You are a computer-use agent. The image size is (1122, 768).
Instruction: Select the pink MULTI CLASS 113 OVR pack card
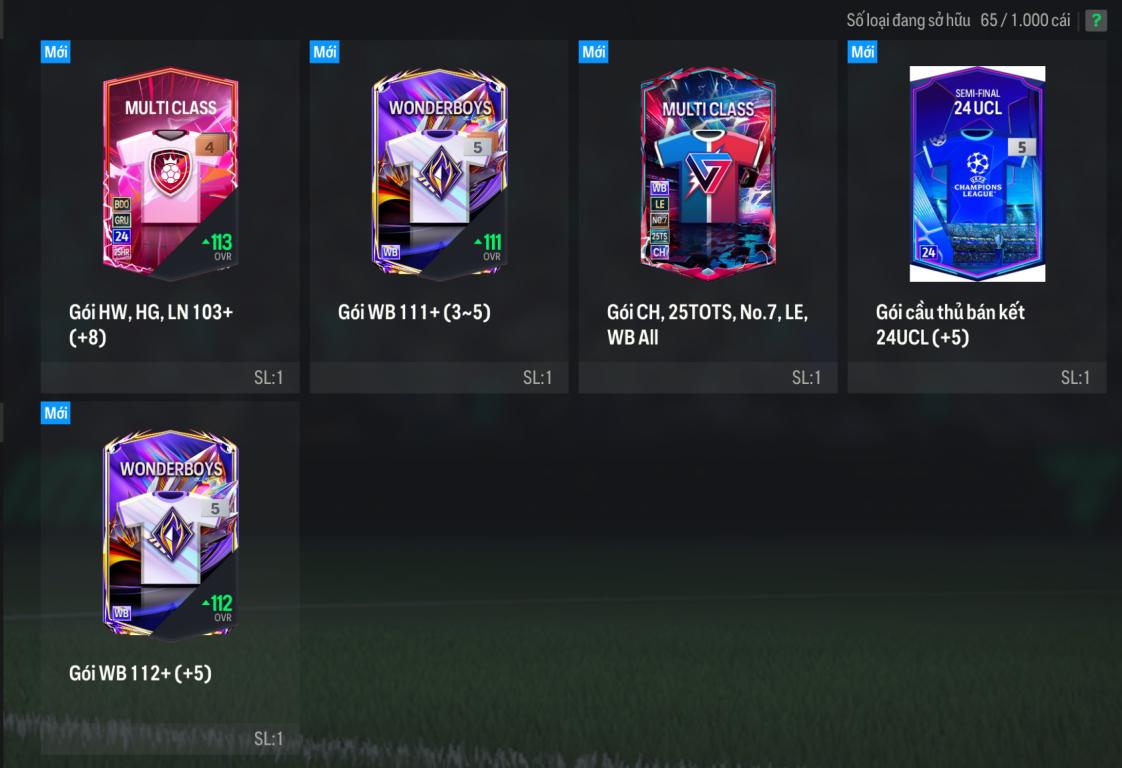(170, 173)
